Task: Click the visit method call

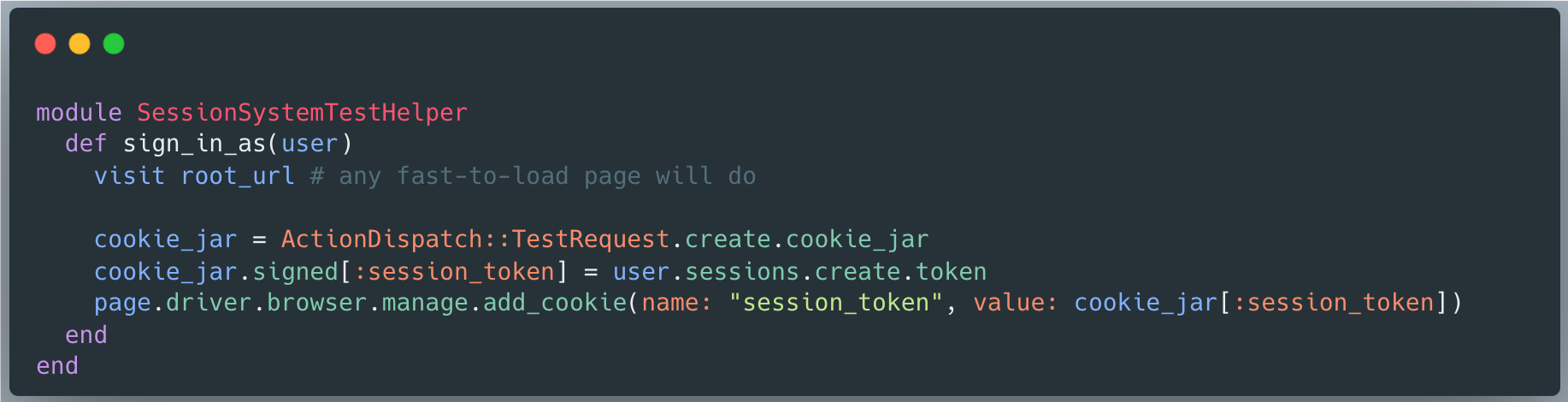Action: [129, 176]
